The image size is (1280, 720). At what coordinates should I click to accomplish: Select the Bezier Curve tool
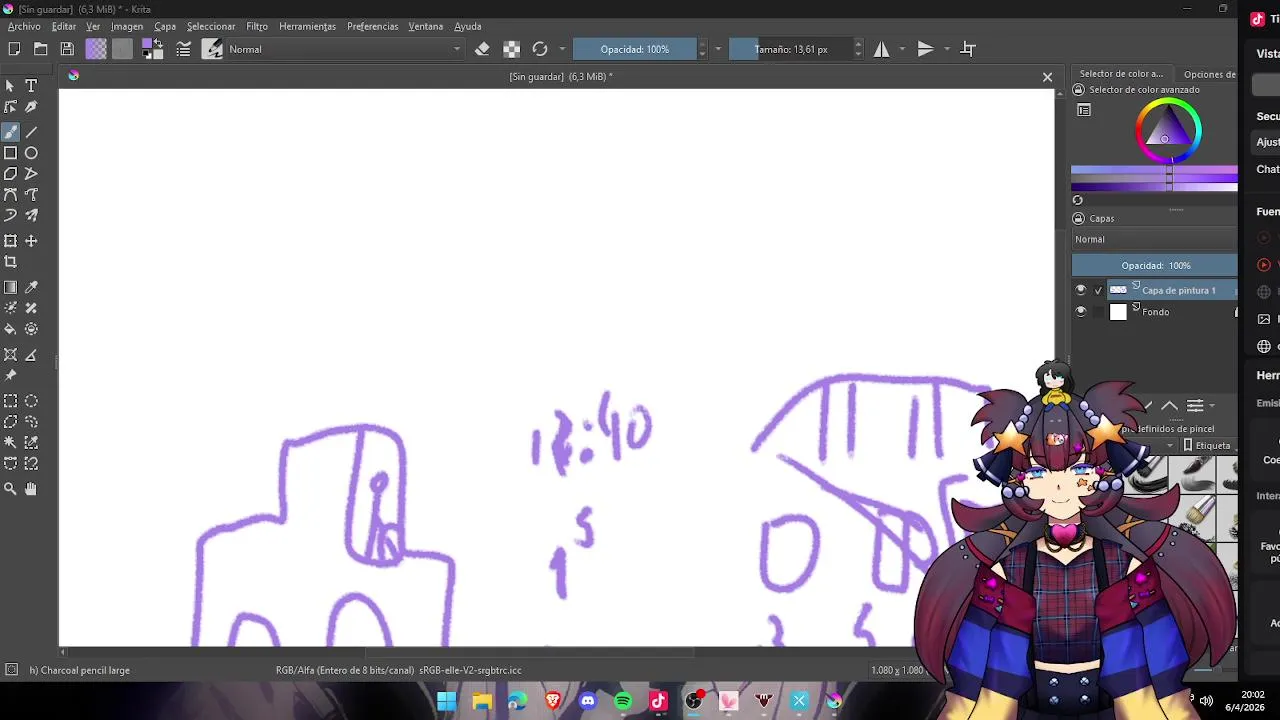(10, 195)
